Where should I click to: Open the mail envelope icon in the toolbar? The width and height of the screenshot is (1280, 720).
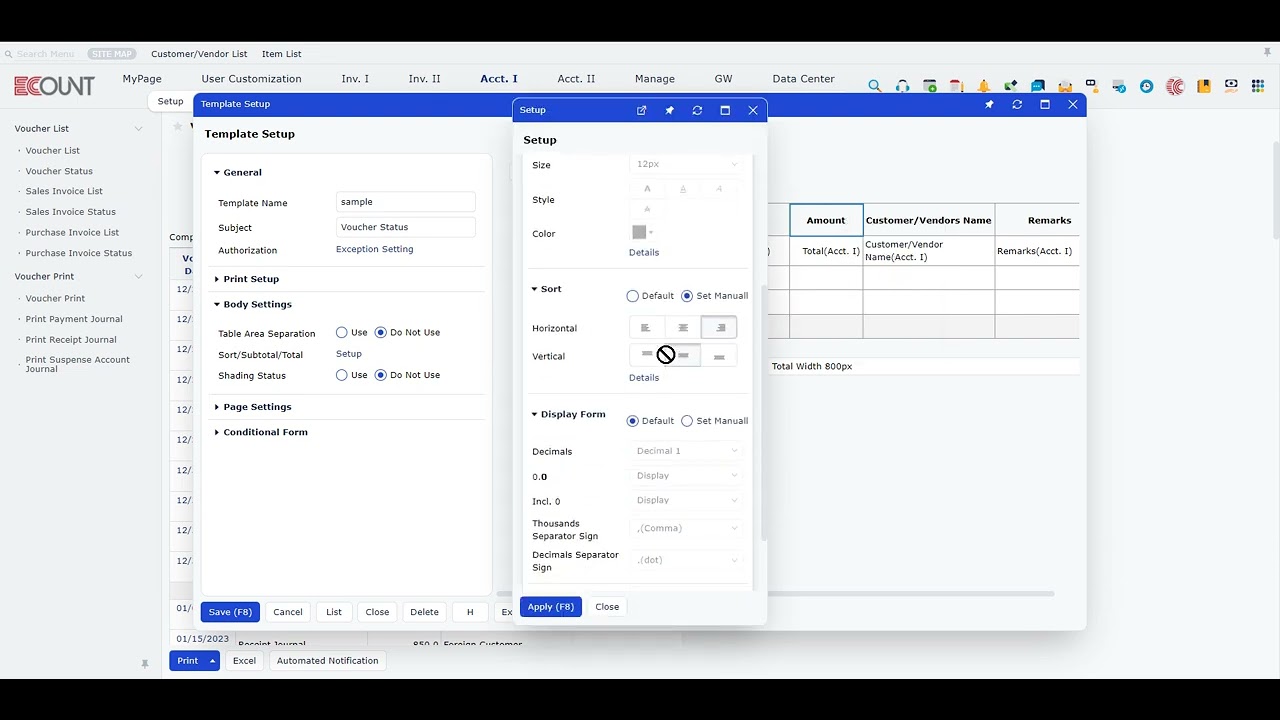[1065, 86]
